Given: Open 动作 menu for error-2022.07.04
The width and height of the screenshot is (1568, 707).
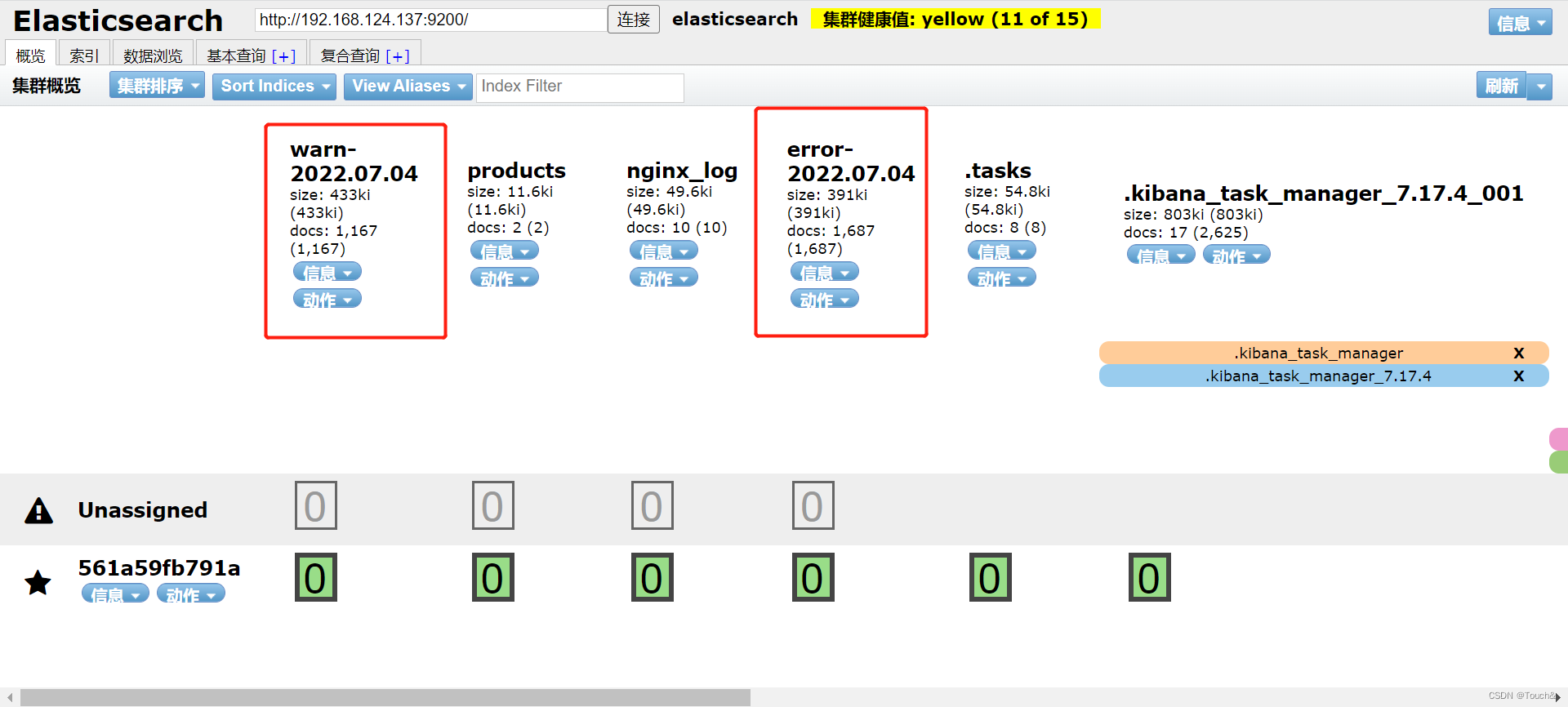Looking at the screenshot, I should coord(824,299).
